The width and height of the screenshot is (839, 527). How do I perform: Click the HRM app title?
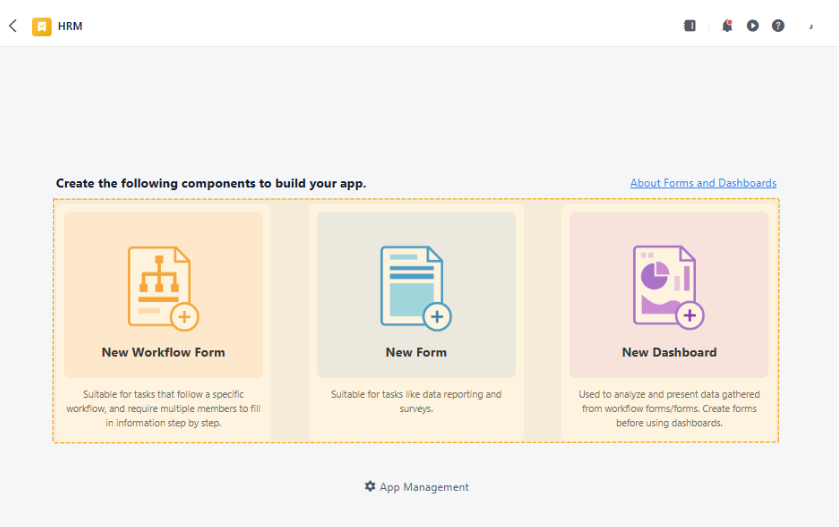[x=70, y=26]
